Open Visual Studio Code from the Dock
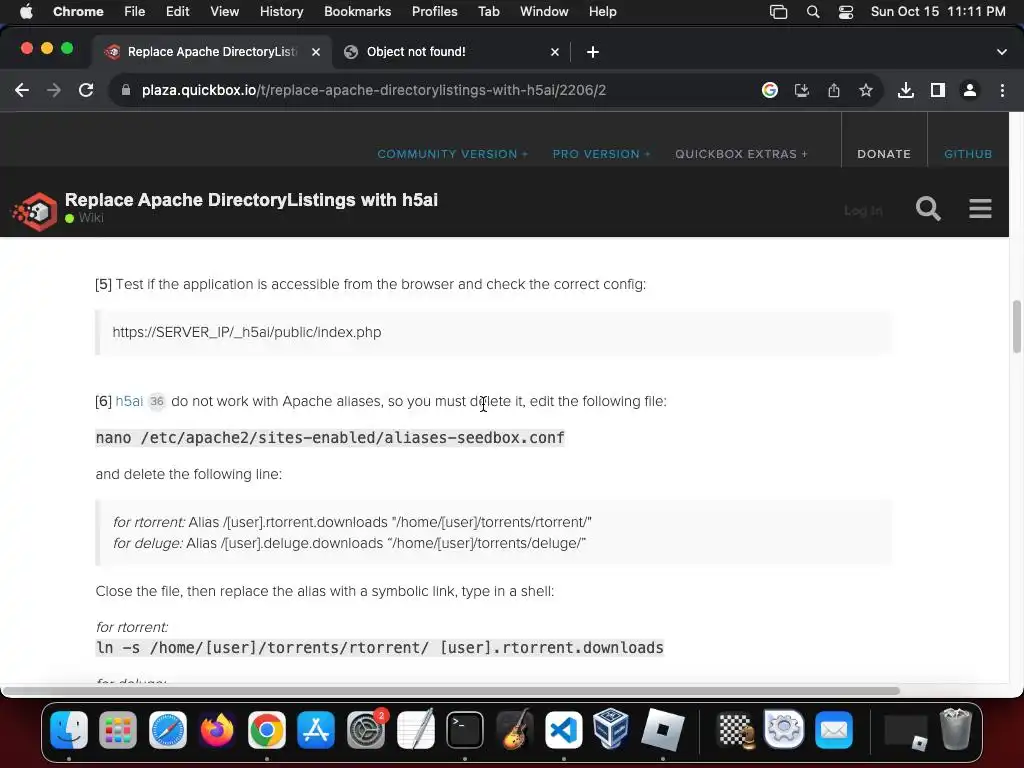Screen dimensions: 1024x768 564,729
